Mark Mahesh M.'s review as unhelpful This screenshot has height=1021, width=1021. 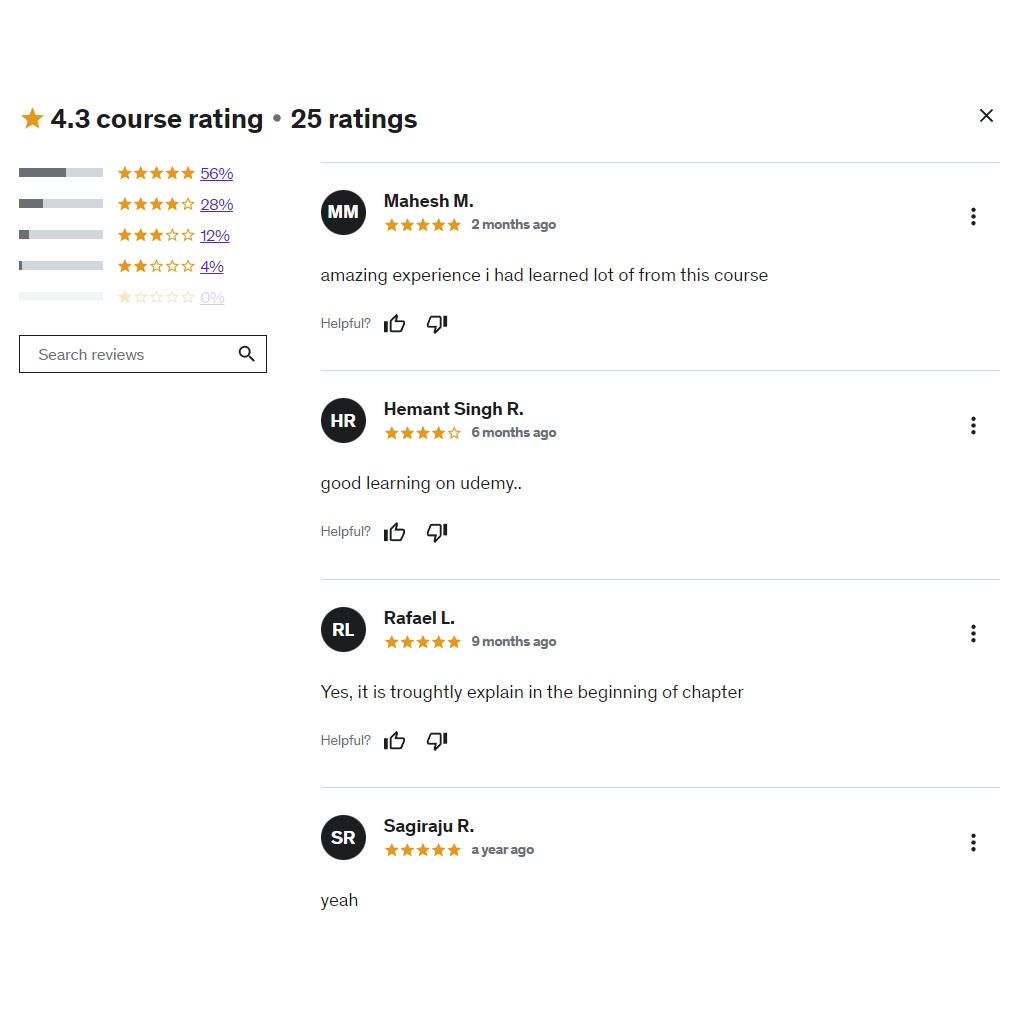pos(437,324)
